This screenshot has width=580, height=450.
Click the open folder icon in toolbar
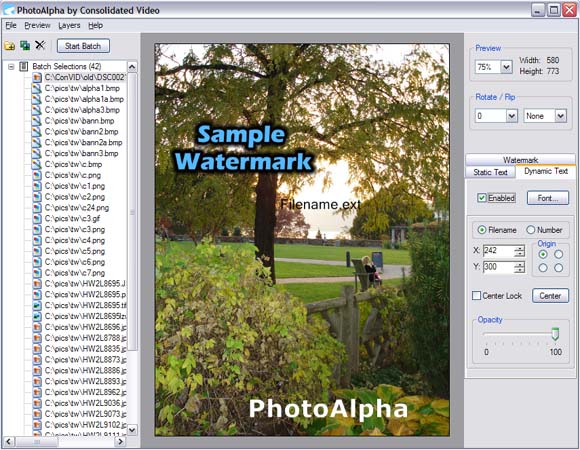click(x=9, y=46)
